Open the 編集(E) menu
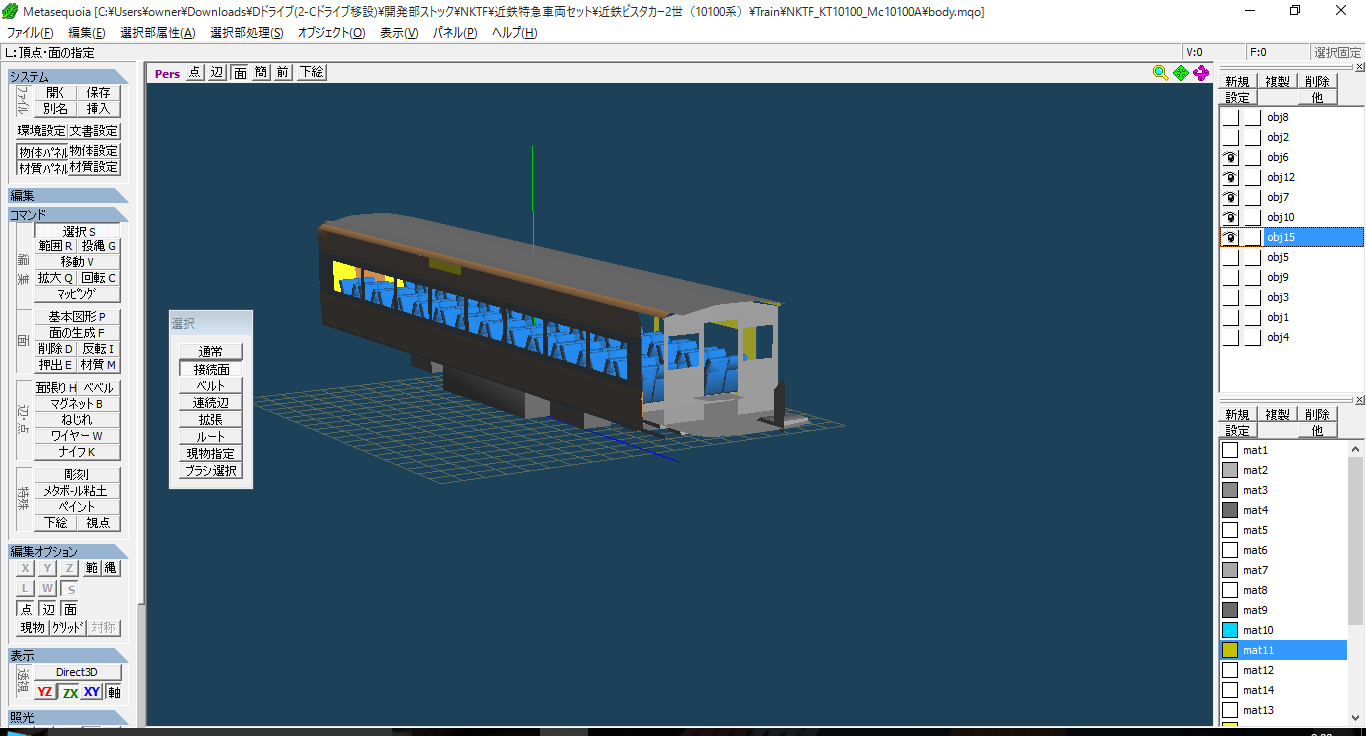1366x736 pixels. point(86,33)
